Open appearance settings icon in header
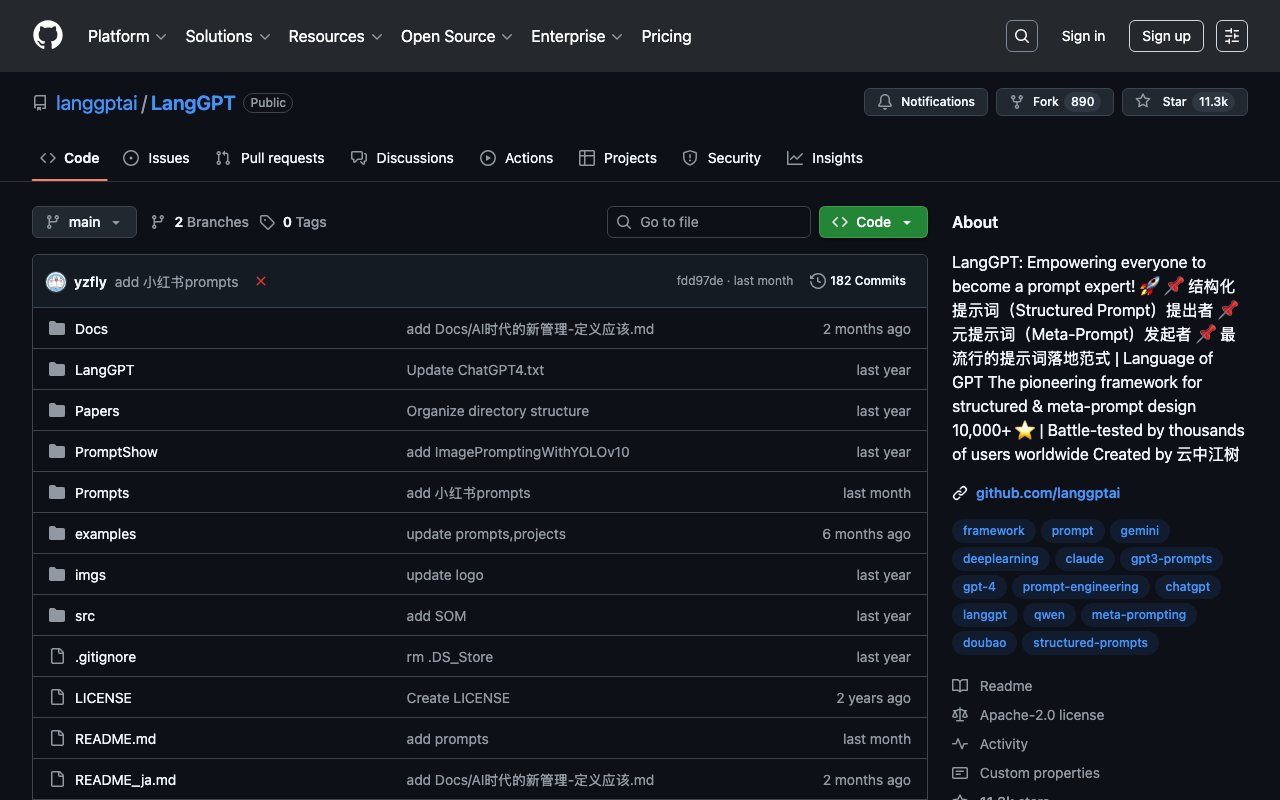Image resolution: width=1280 pixels, height=800 pixels. [1231, 36]
